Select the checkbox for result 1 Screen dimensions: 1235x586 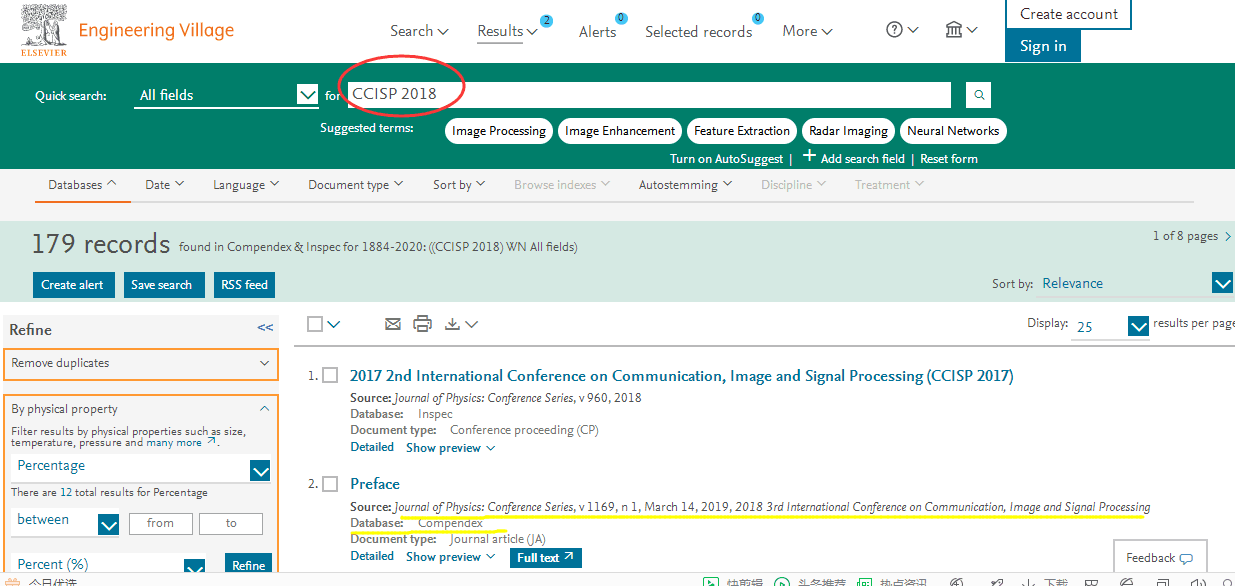click(x=330, y=375)
